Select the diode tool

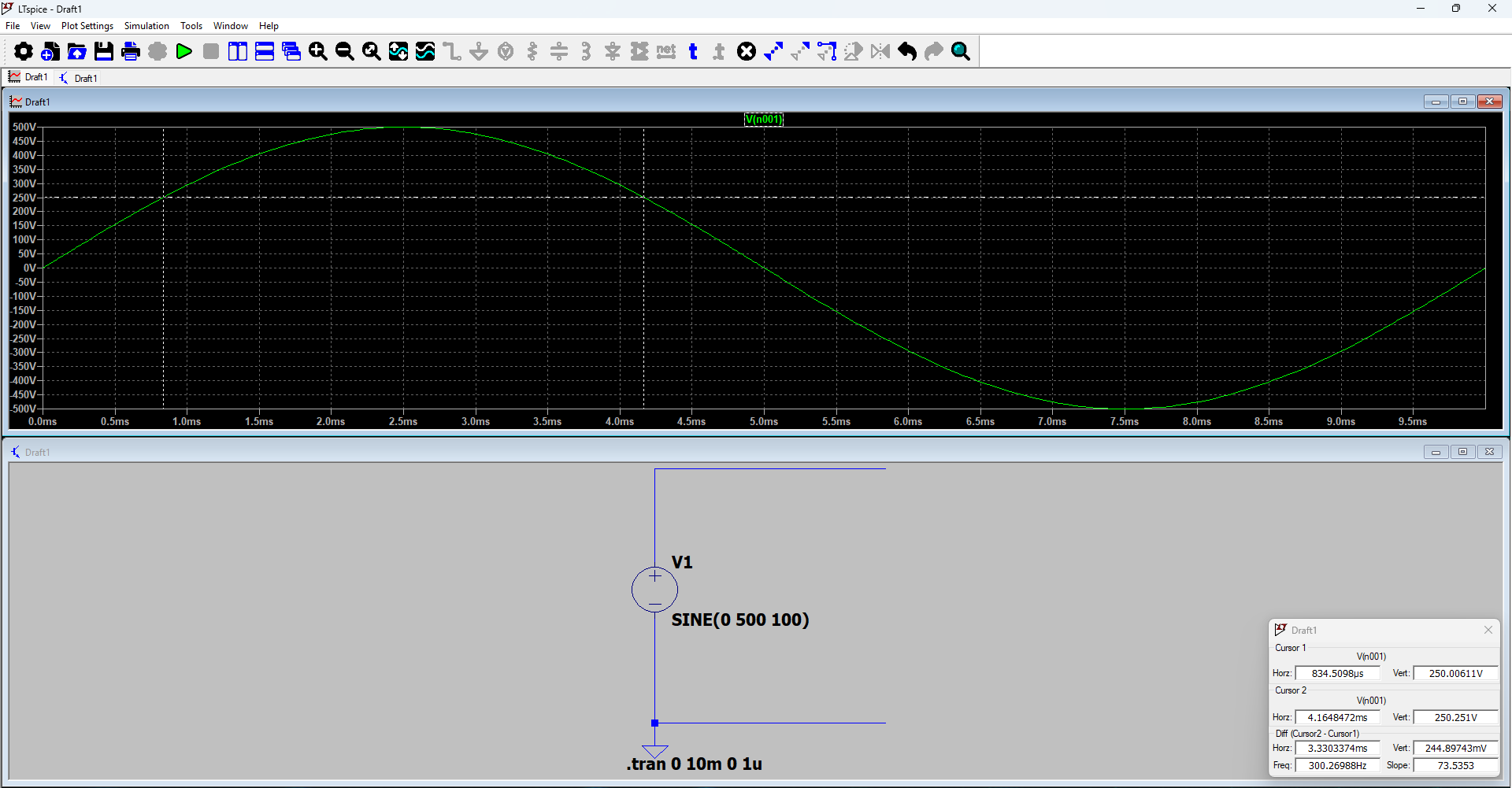click(613, 52)
